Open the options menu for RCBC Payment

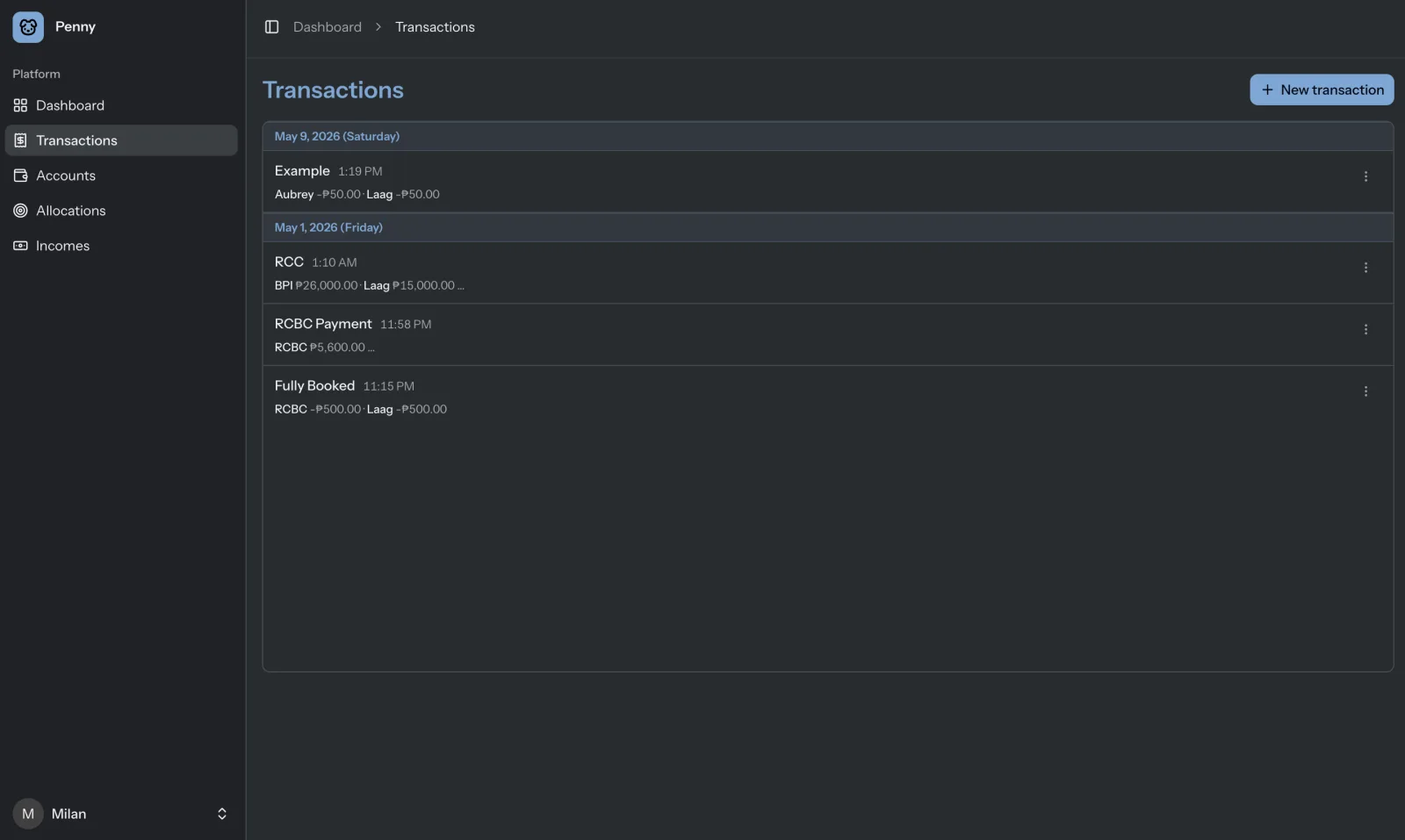tap(1365, 329)
